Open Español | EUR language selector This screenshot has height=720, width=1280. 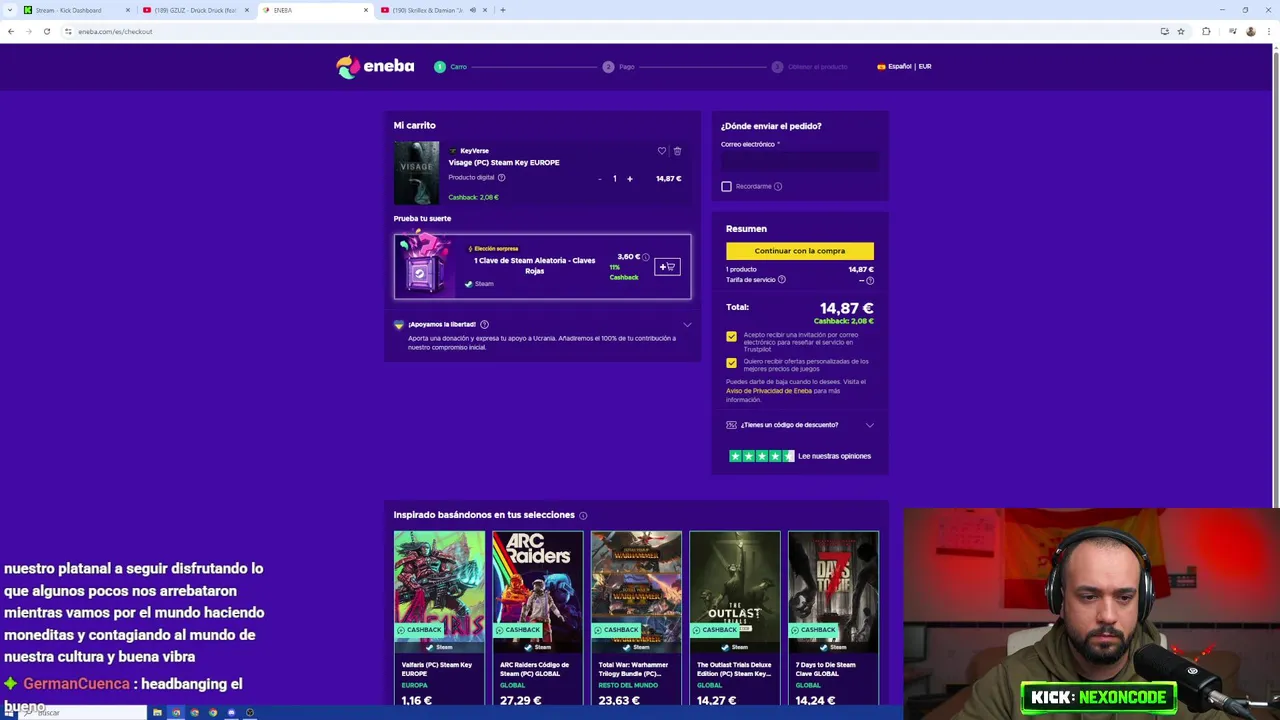tap(904, 66)
